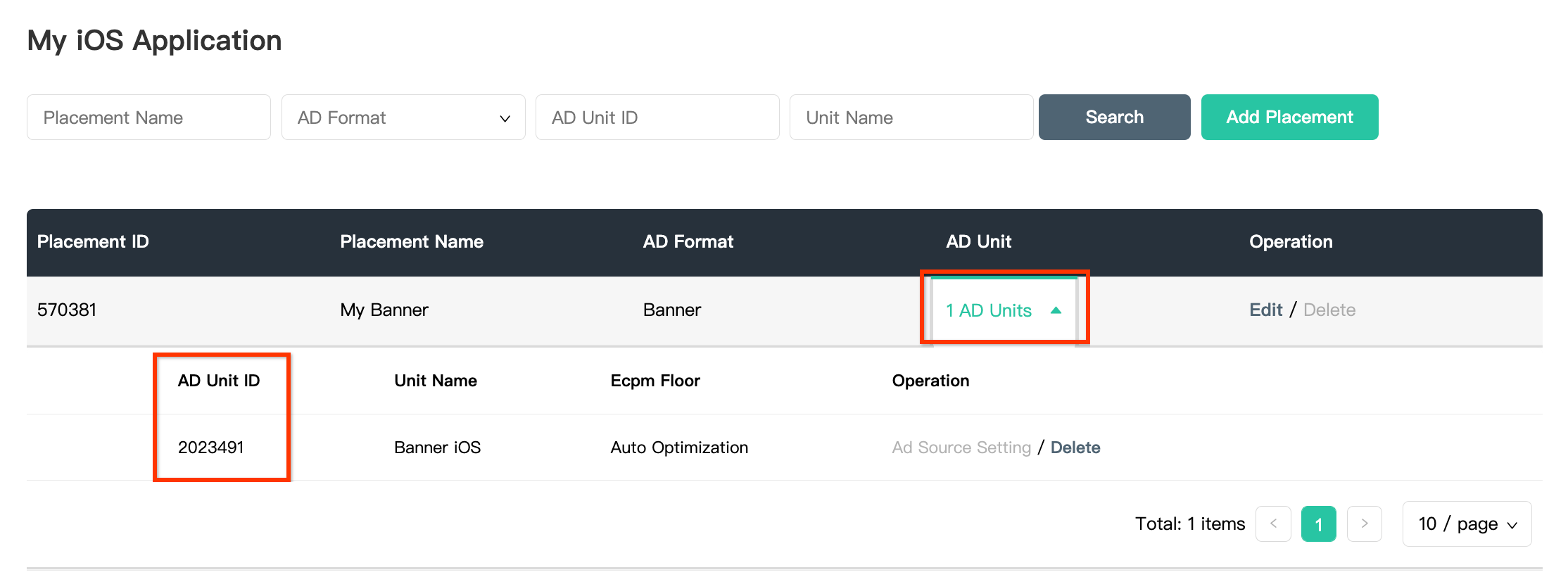Click the Placement ID 570381 cell
The height and width of the screenshot is (577, 1568).
click(67, 310)
